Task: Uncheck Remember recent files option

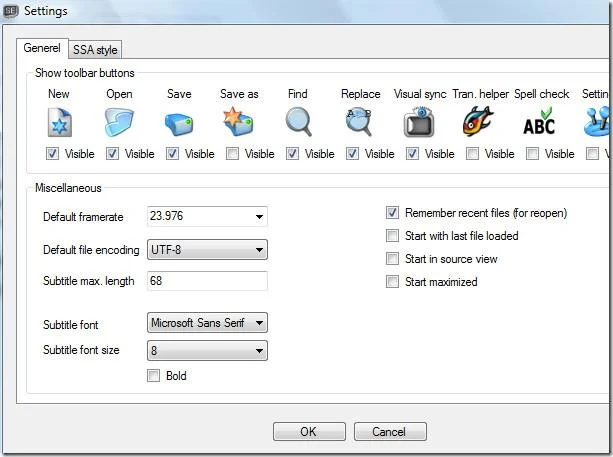Action: pos(393,213)
